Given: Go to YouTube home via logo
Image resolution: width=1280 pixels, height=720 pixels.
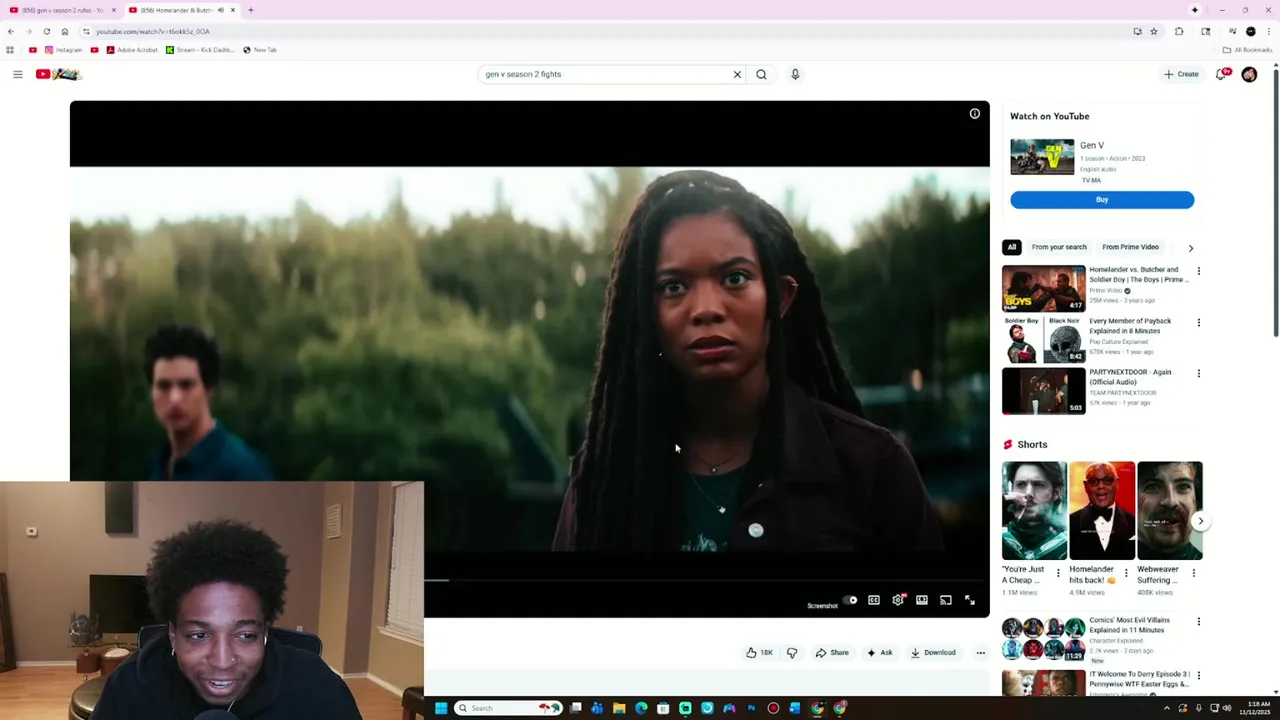Looking at the screenshot, I should click(x=58, y=74).
